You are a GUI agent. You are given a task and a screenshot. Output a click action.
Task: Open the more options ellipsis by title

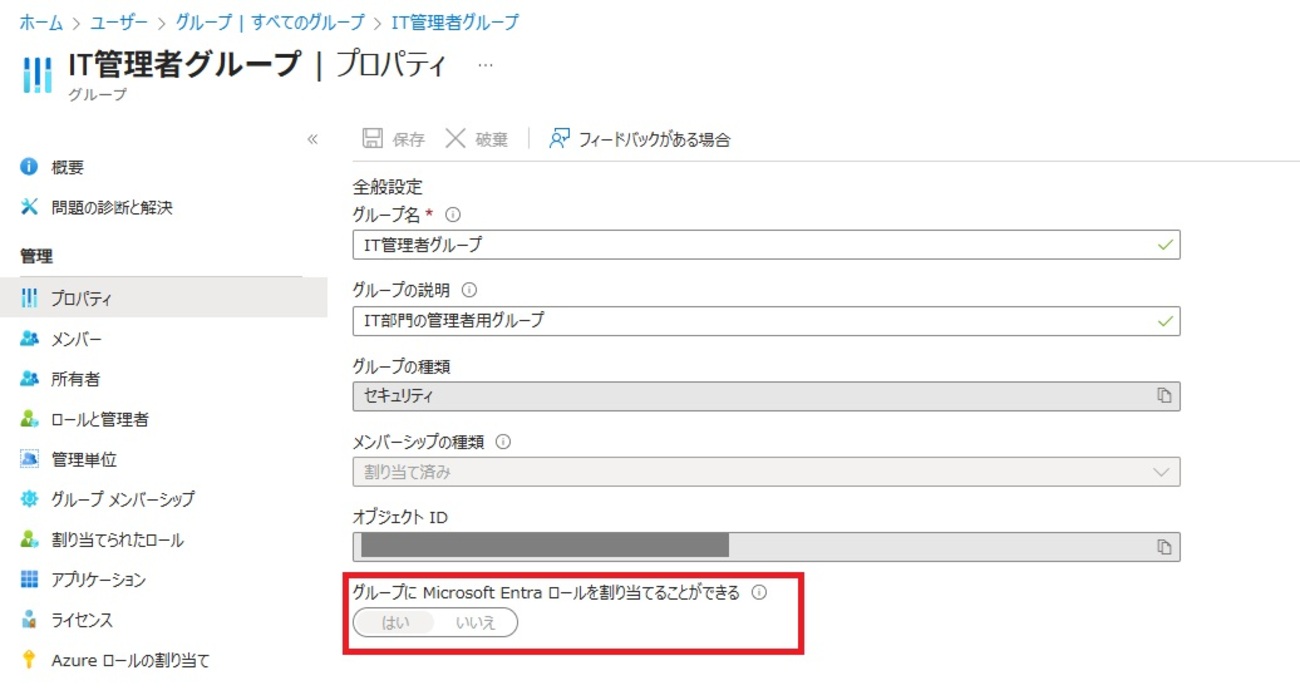pyautogui.click(x=485, y=65)
